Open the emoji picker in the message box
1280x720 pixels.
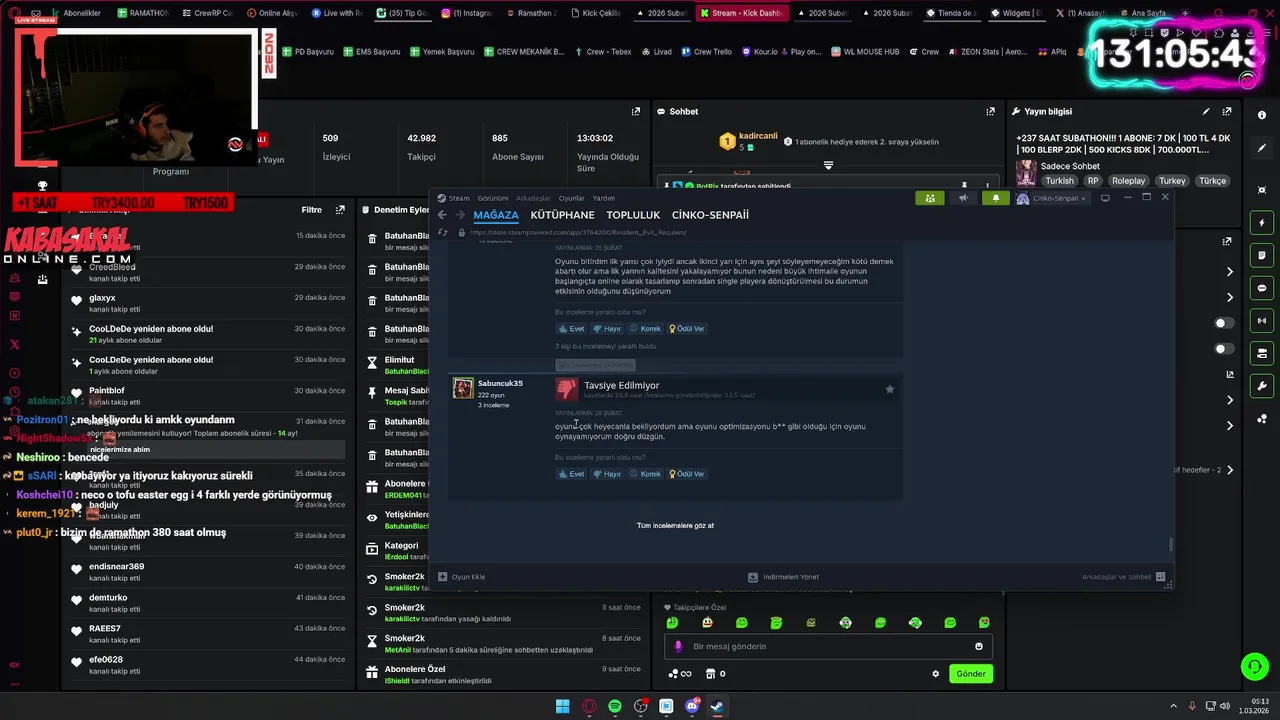pyautogui.click(x=979, y=646)
